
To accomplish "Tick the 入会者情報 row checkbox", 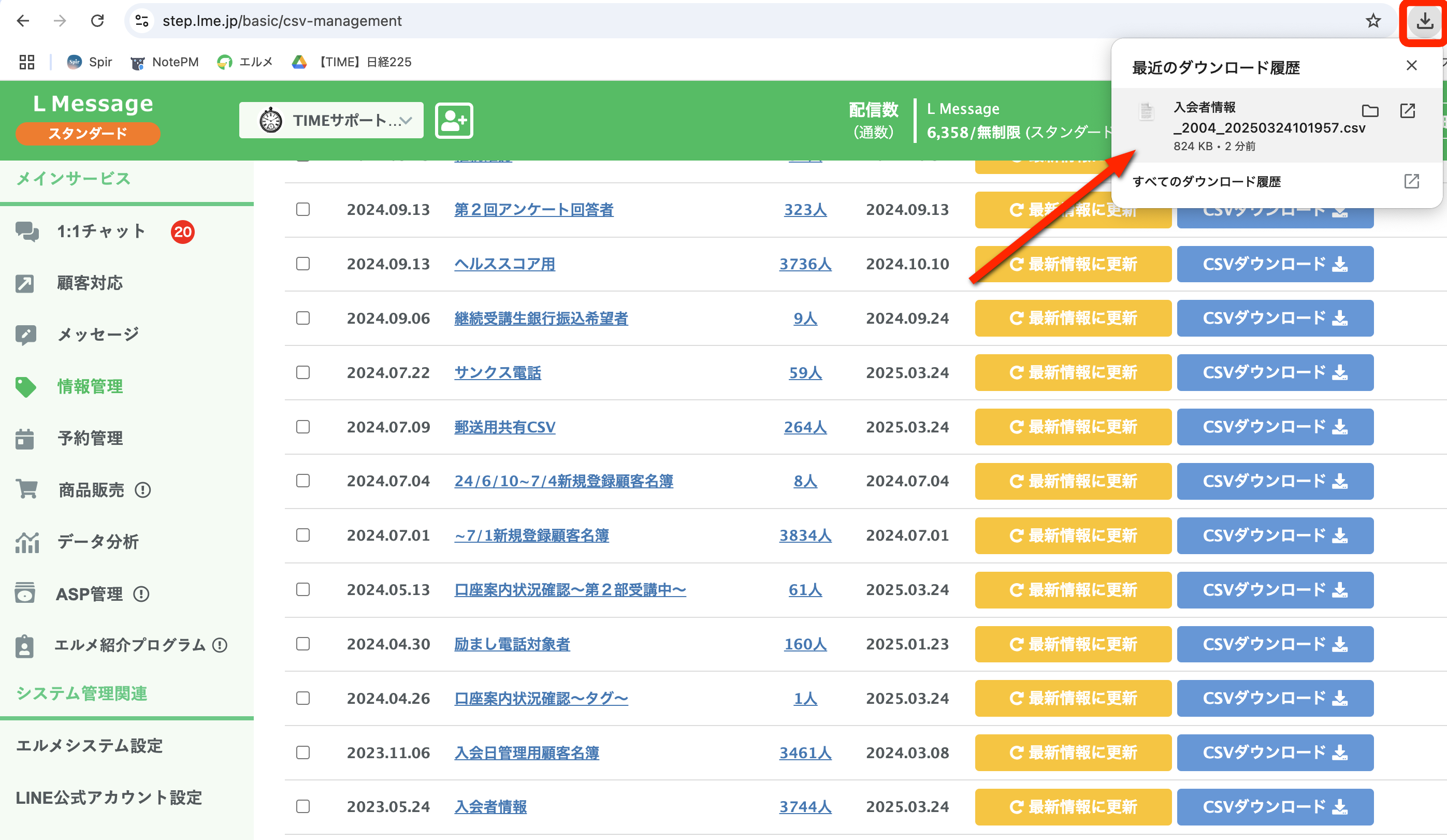I will click(302, 807).
